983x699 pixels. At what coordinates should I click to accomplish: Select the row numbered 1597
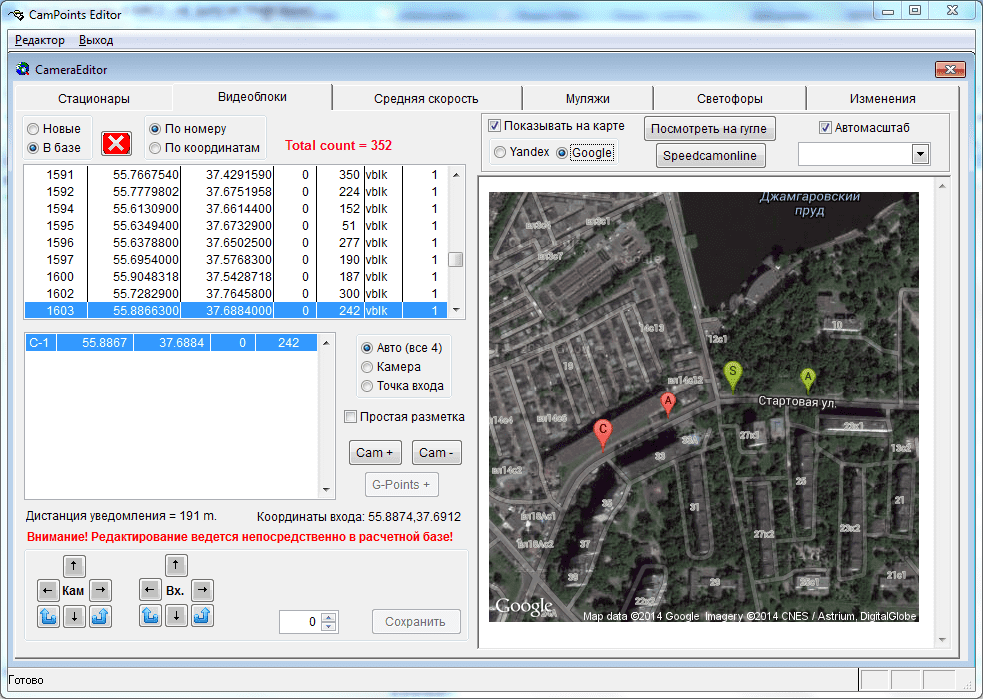pos(236,260)
